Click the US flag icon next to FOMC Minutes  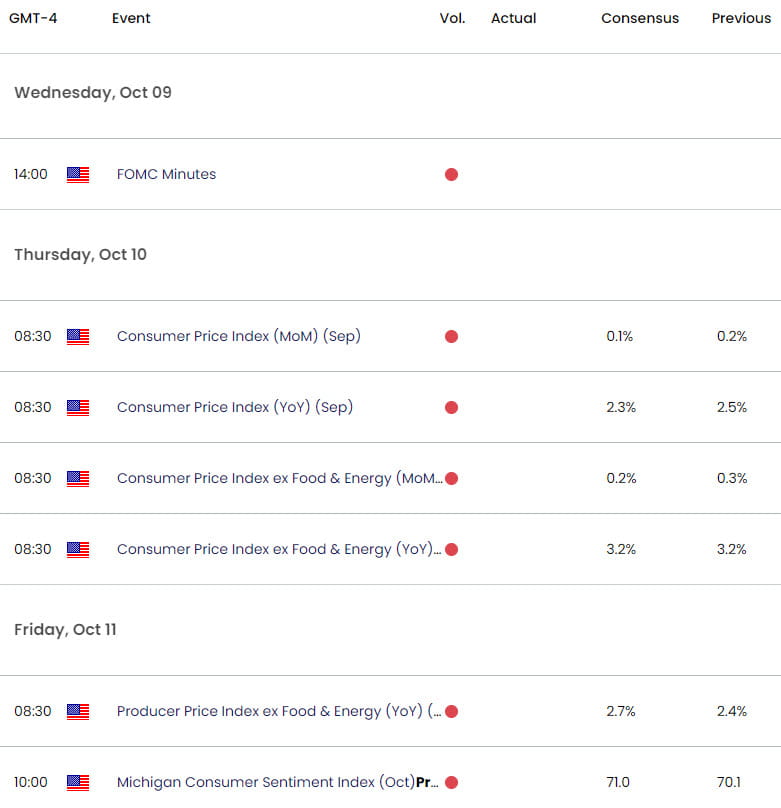pos(78,174)
